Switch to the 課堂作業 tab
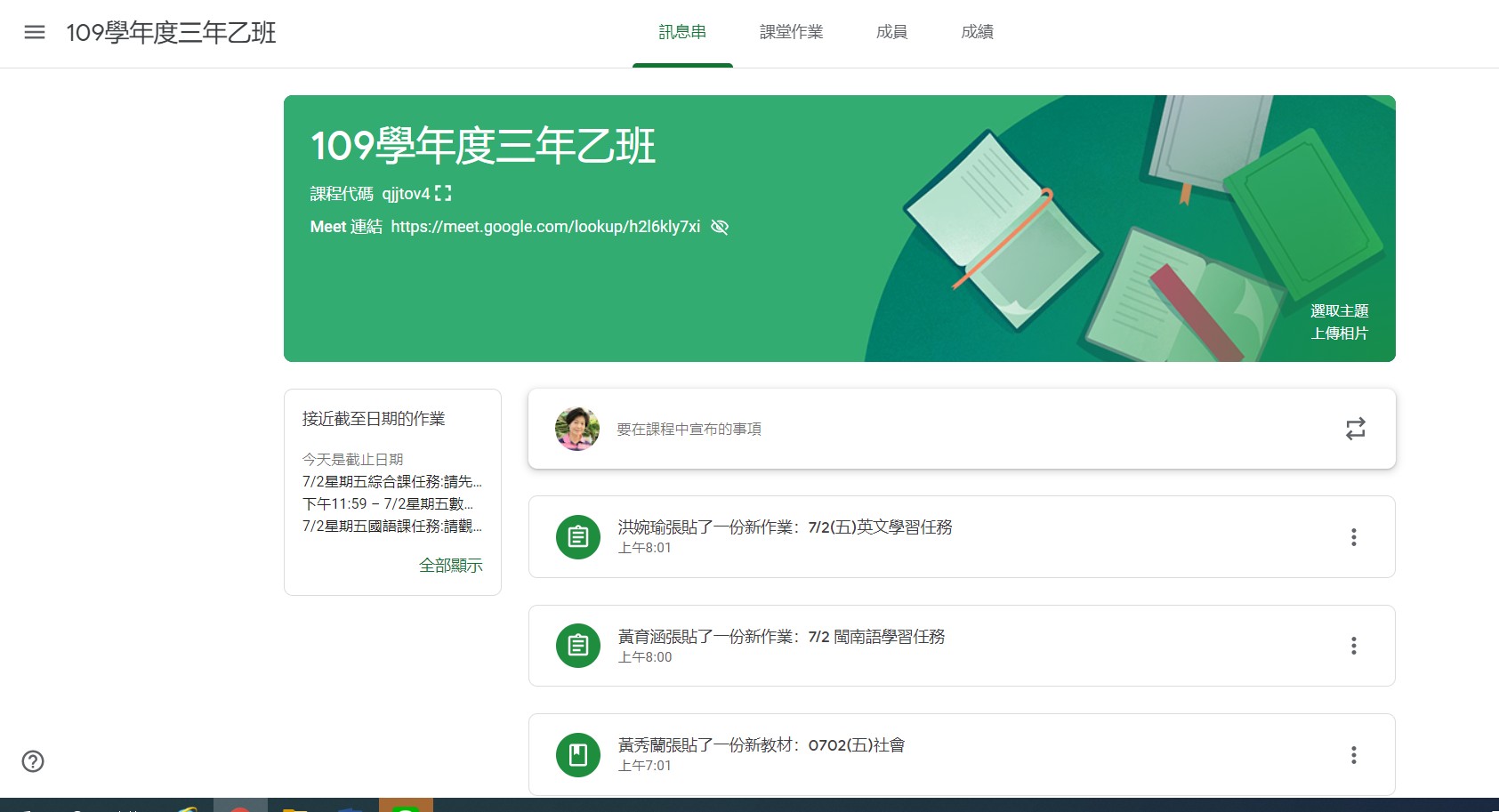The height and width of the screenshot is (812, 1499). click(791, 33)
